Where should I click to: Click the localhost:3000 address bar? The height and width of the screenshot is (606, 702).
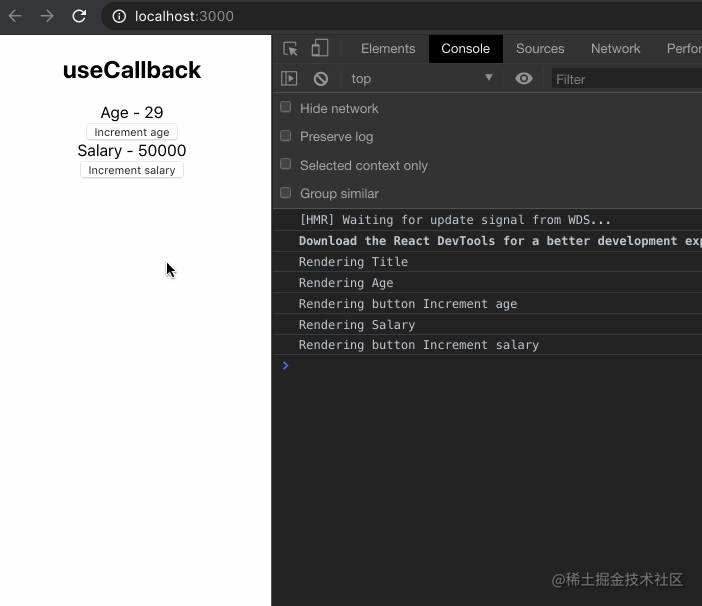click(403, 17)
